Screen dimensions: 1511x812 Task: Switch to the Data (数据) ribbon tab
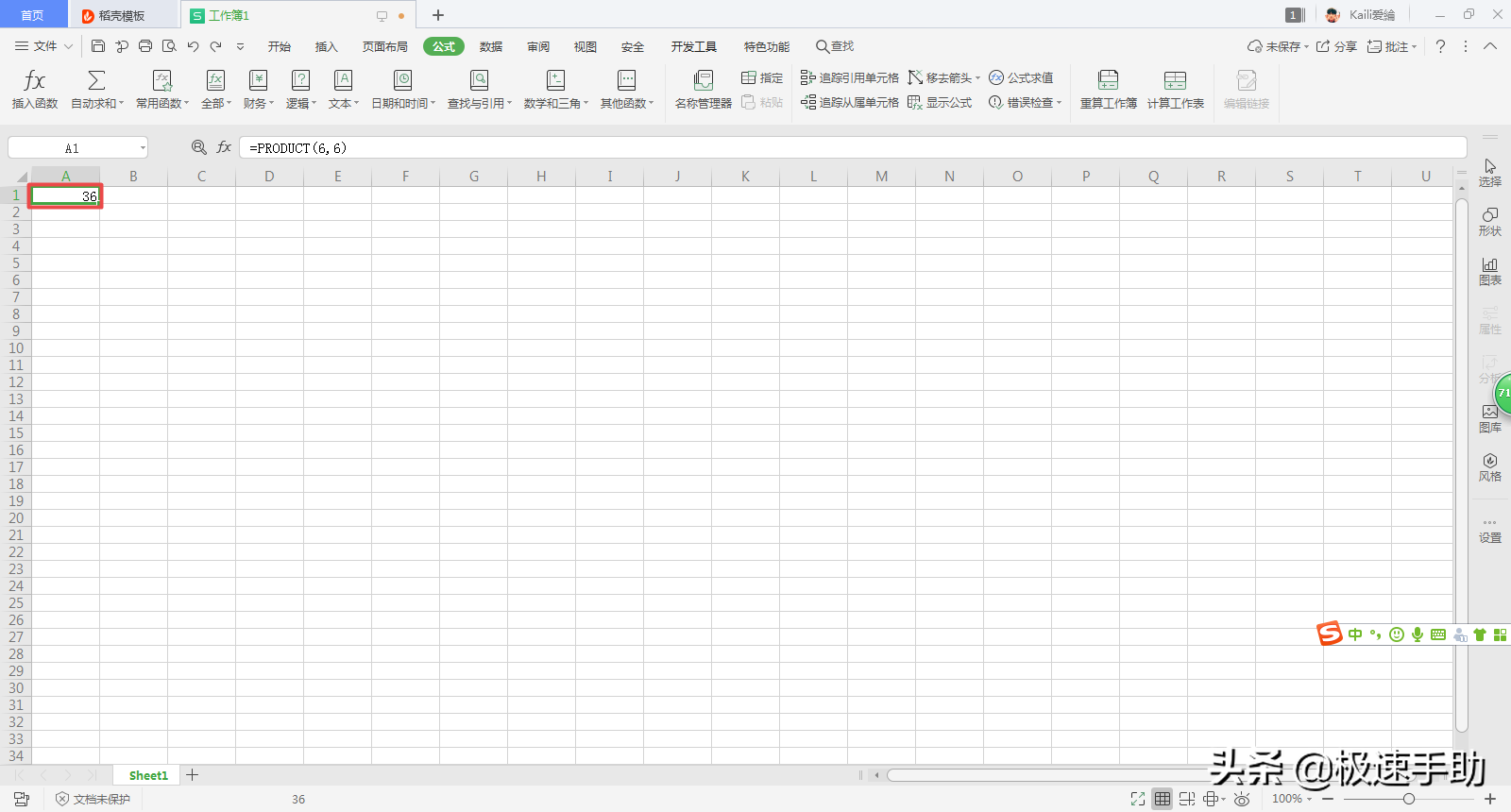pyautogui.click(x=490, y=46)
